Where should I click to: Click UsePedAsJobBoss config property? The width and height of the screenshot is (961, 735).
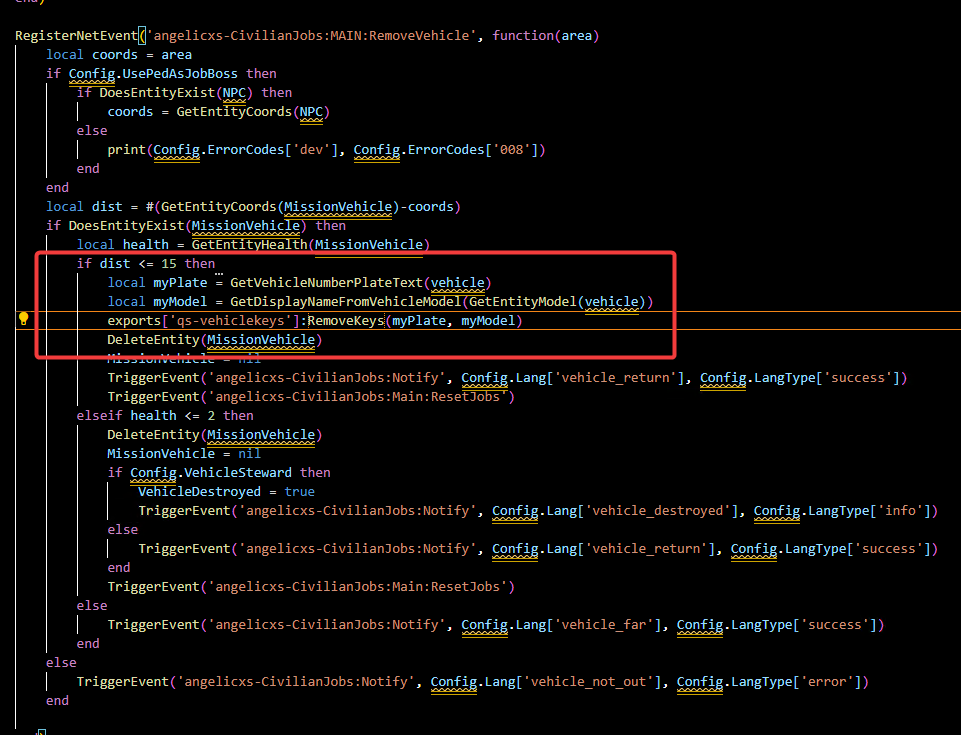click(x=180, y=74)
